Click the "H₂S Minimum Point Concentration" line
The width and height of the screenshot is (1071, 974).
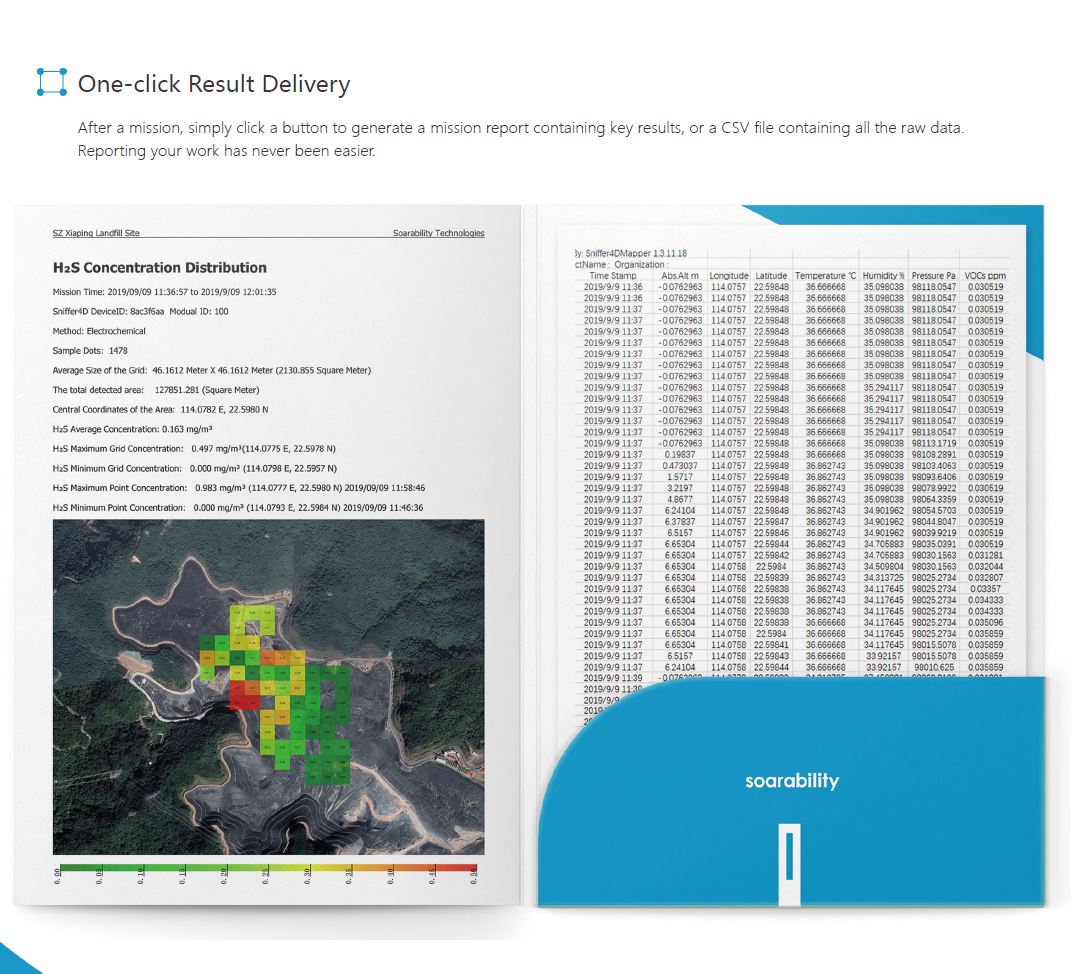(x=238, y=507)
